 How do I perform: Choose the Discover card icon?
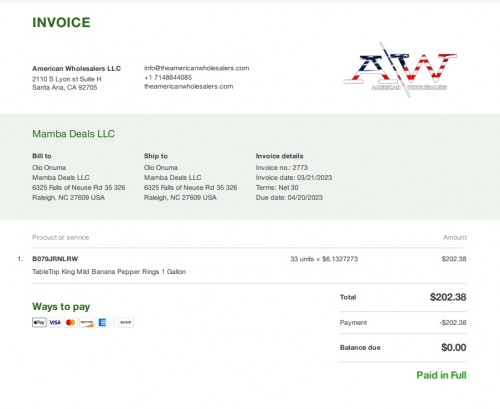pos(87,322)
